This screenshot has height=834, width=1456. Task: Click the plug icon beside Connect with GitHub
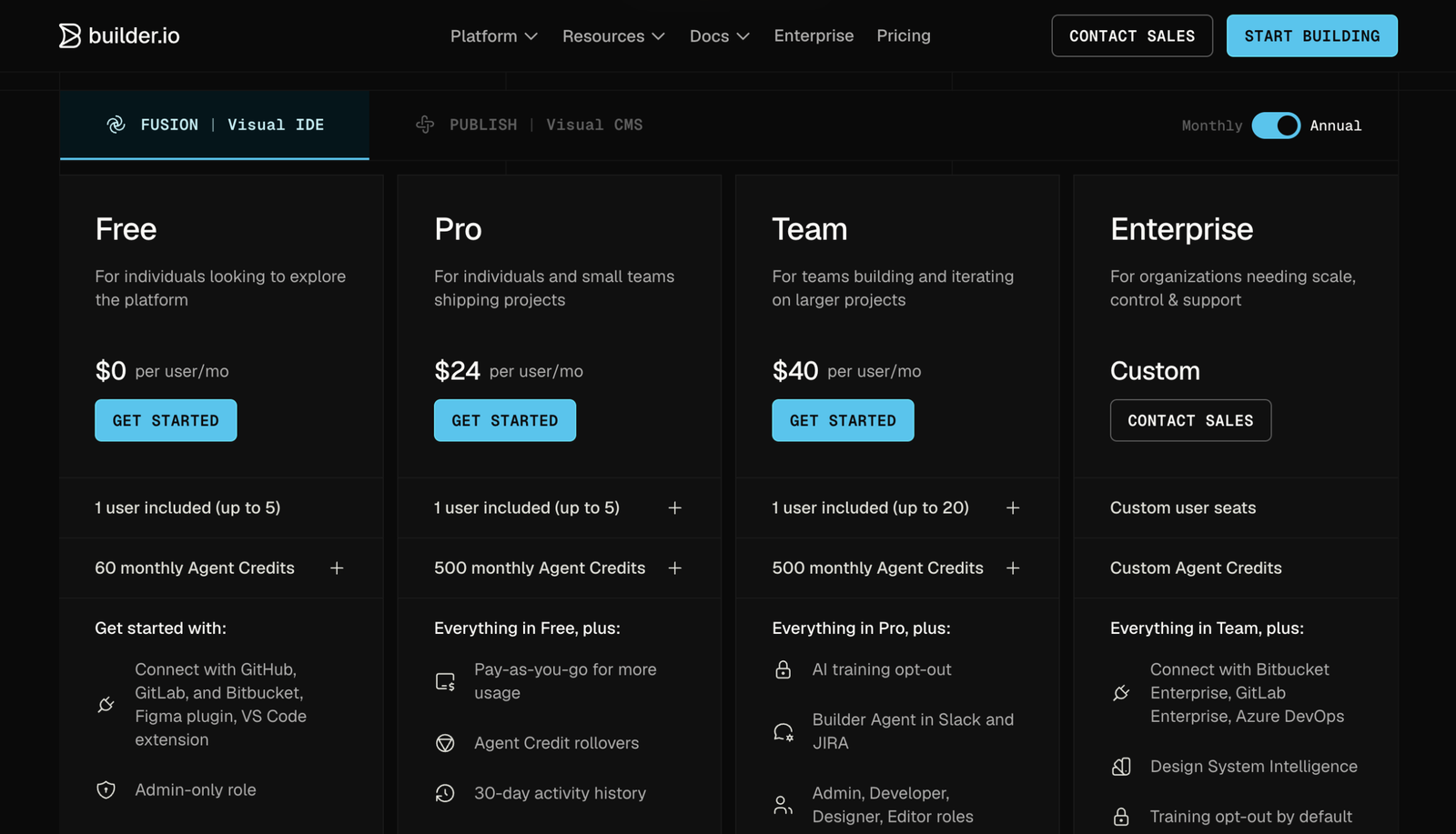point(106,705)
